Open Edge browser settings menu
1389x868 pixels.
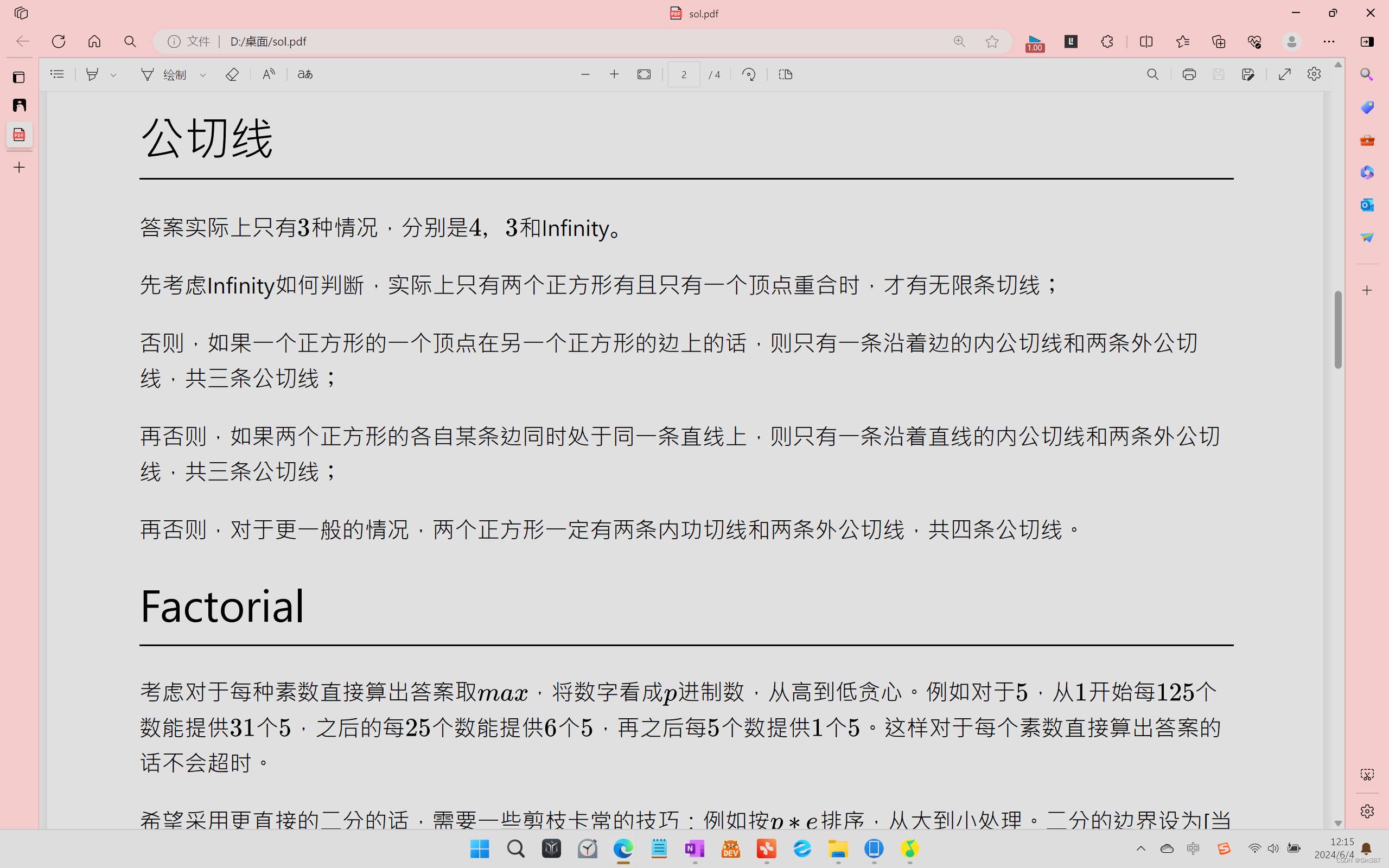pos(1329,41)
